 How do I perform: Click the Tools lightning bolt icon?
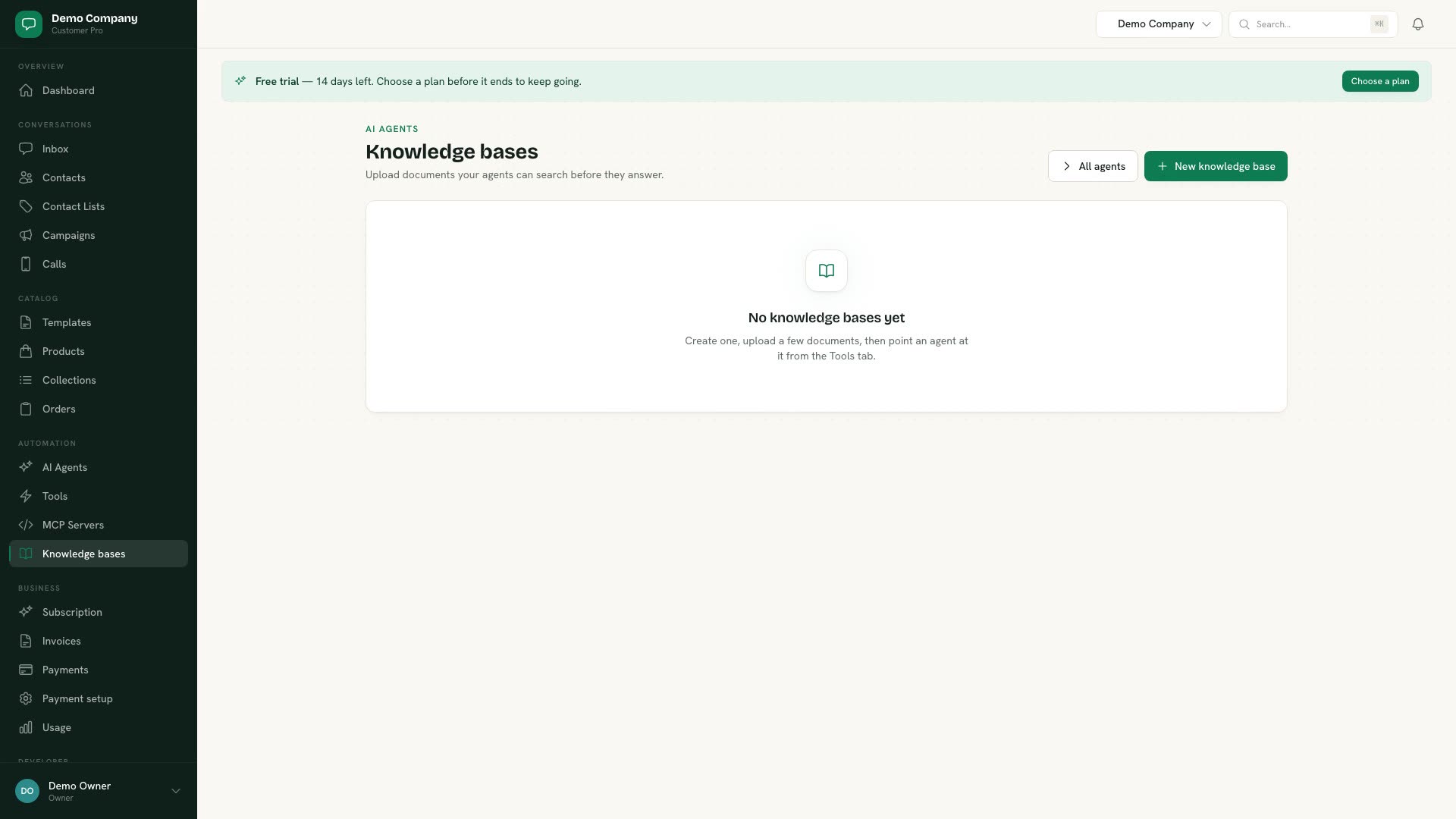26,496
